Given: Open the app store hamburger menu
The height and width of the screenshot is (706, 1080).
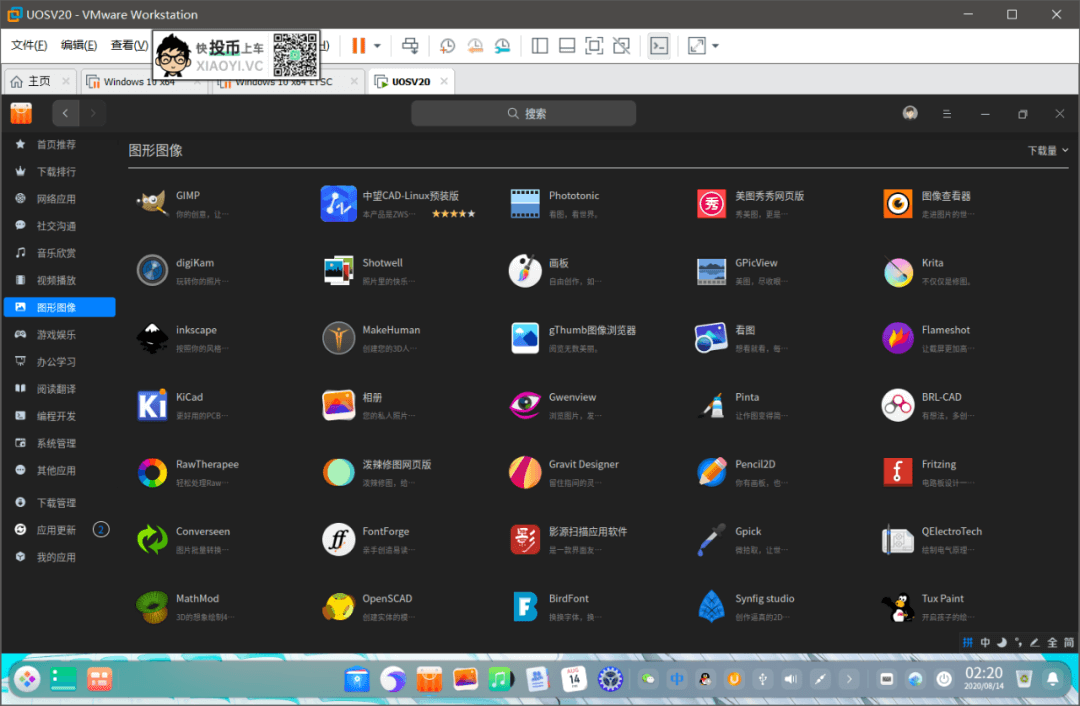Looking at the screenshot, I should 947,114.
